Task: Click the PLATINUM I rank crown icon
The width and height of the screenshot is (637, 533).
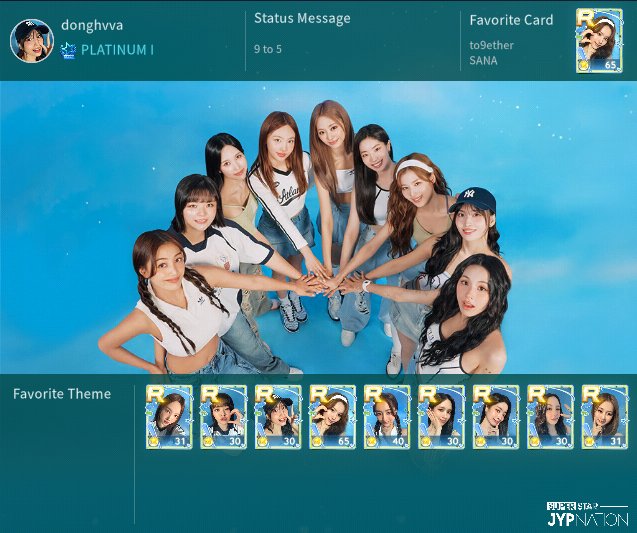Action: [x=68, y=50]
